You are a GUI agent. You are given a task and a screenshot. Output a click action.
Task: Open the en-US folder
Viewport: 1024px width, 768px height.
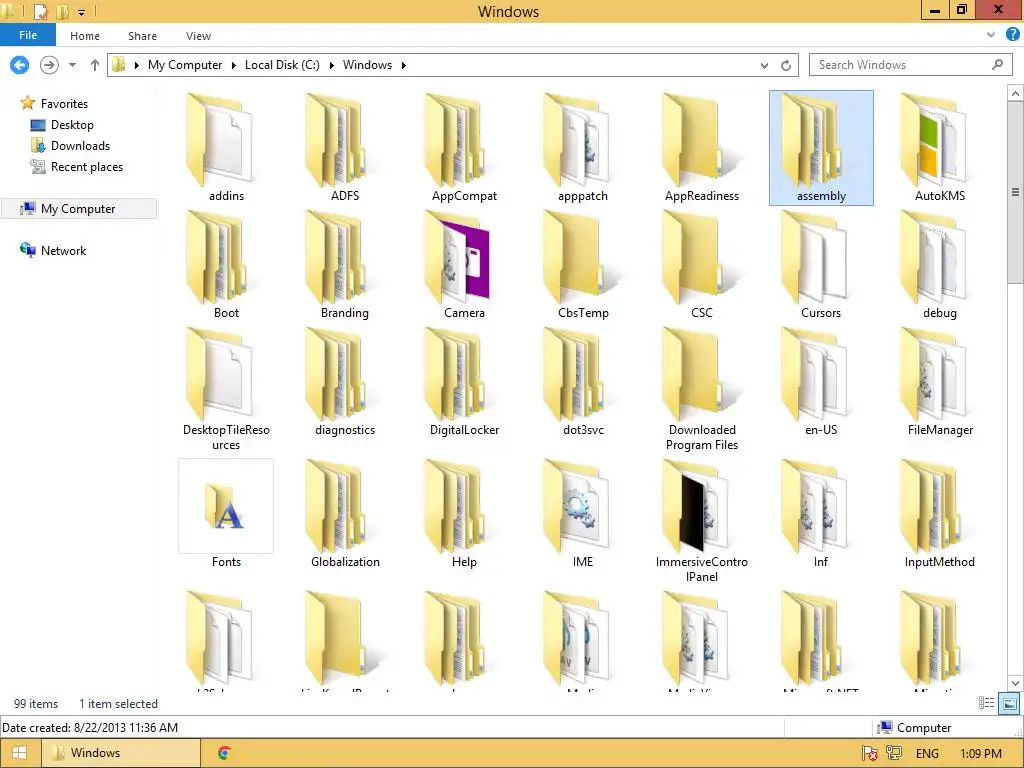[821, 382]
